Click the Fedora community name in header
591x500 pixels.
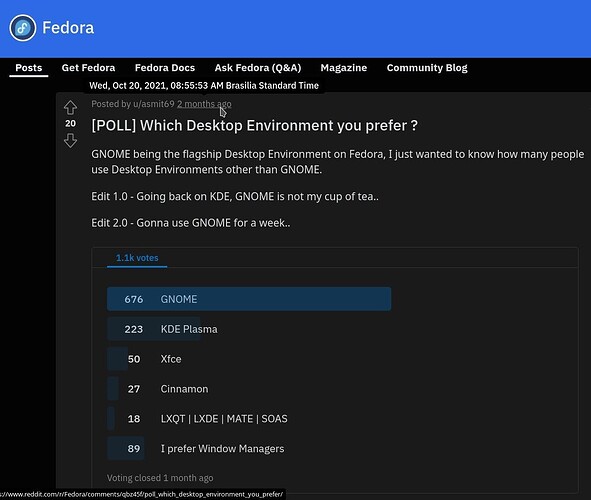click(x=68, y=28)
